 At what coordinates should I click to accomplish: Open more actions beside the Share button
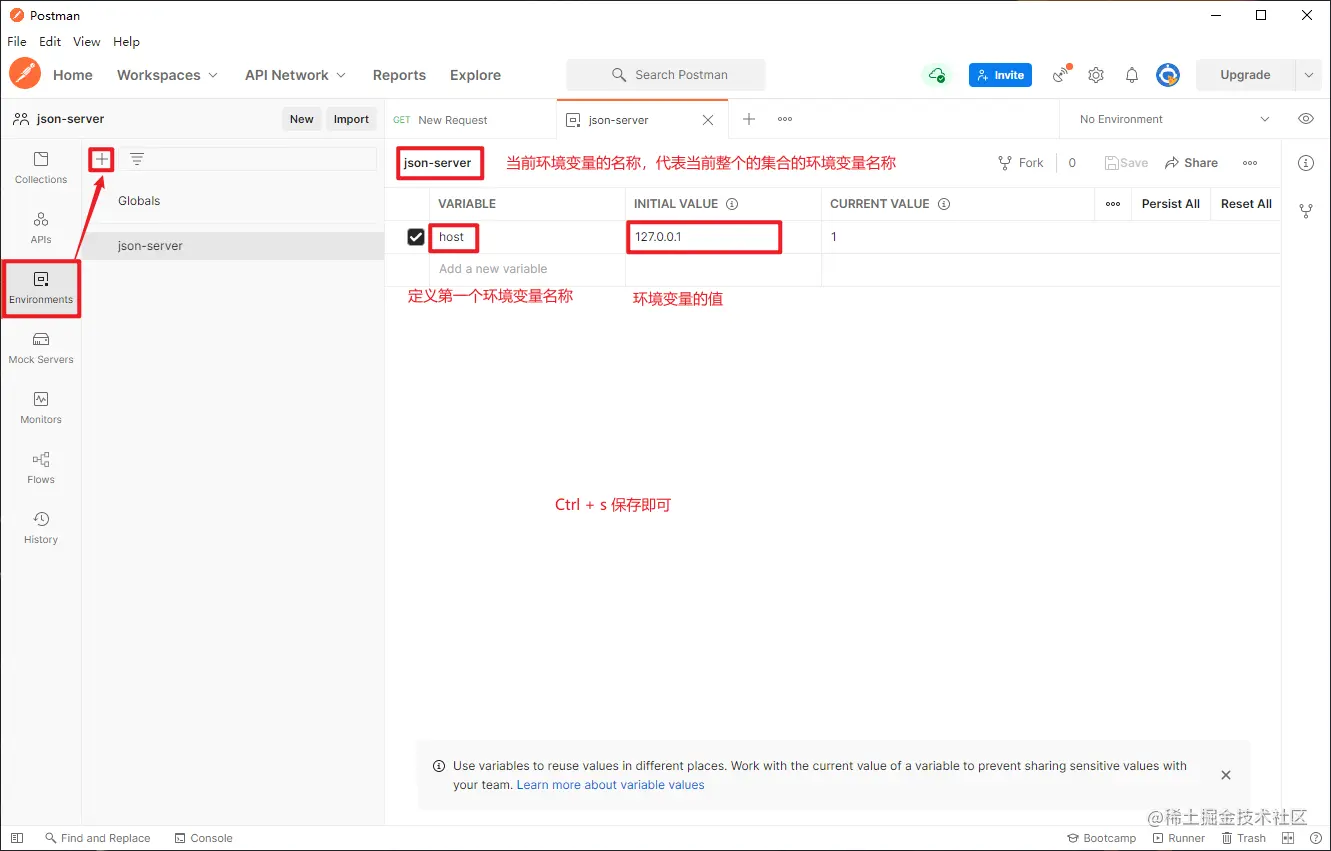tap(1250, 163)
